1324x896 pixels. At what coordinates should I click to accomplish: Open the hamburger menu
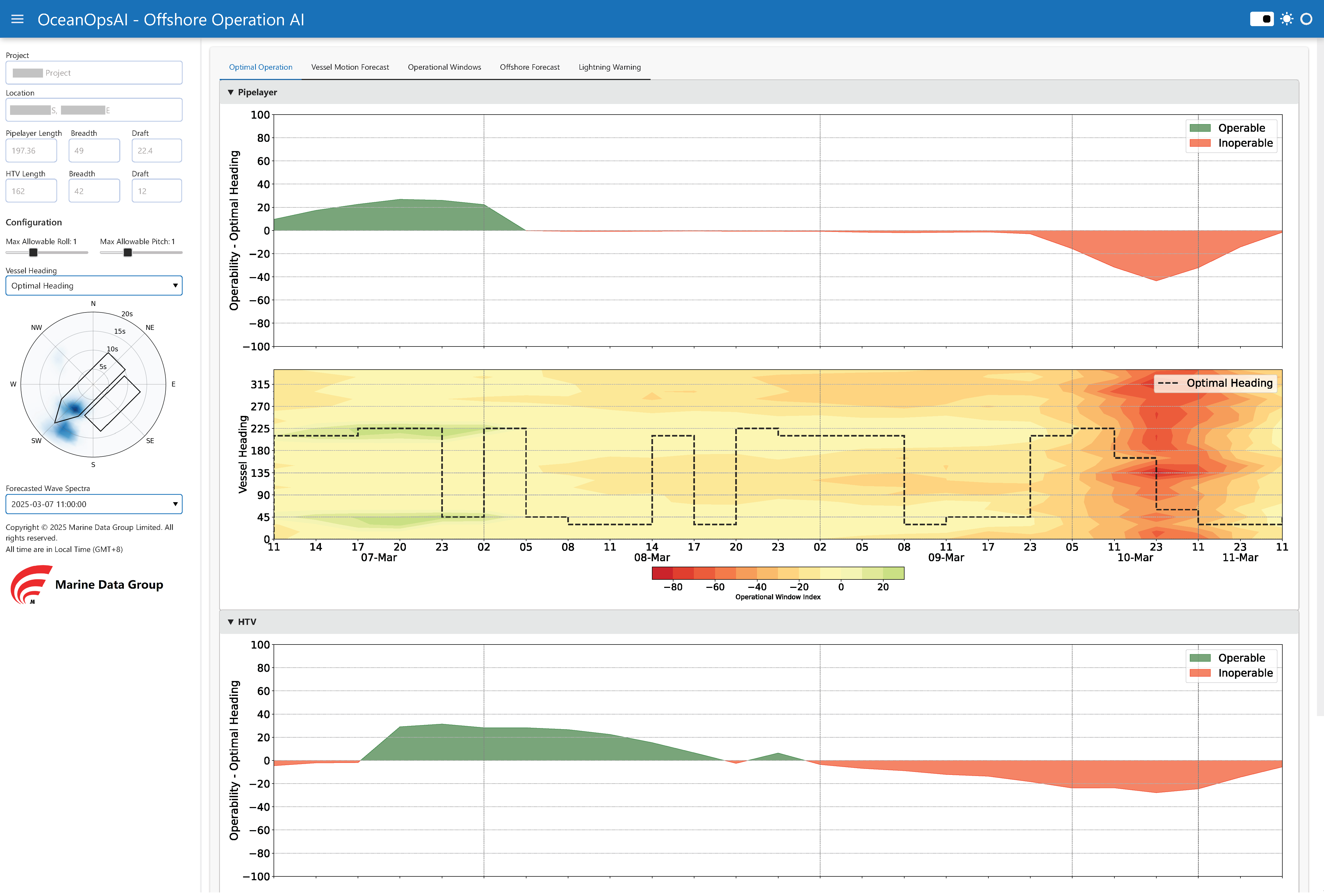pyautogui.click(x=17, y=19)
